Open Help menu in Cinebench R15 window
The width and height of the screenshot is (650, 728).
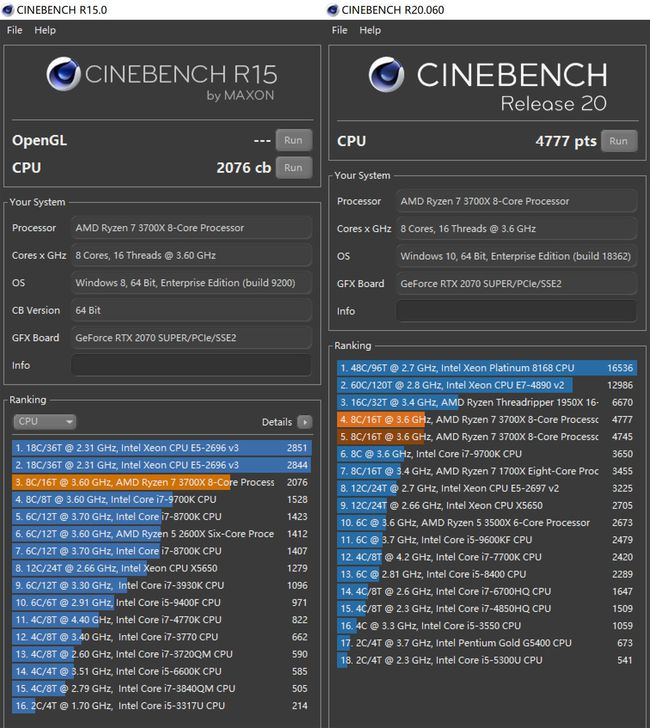(x=45, y=30)
